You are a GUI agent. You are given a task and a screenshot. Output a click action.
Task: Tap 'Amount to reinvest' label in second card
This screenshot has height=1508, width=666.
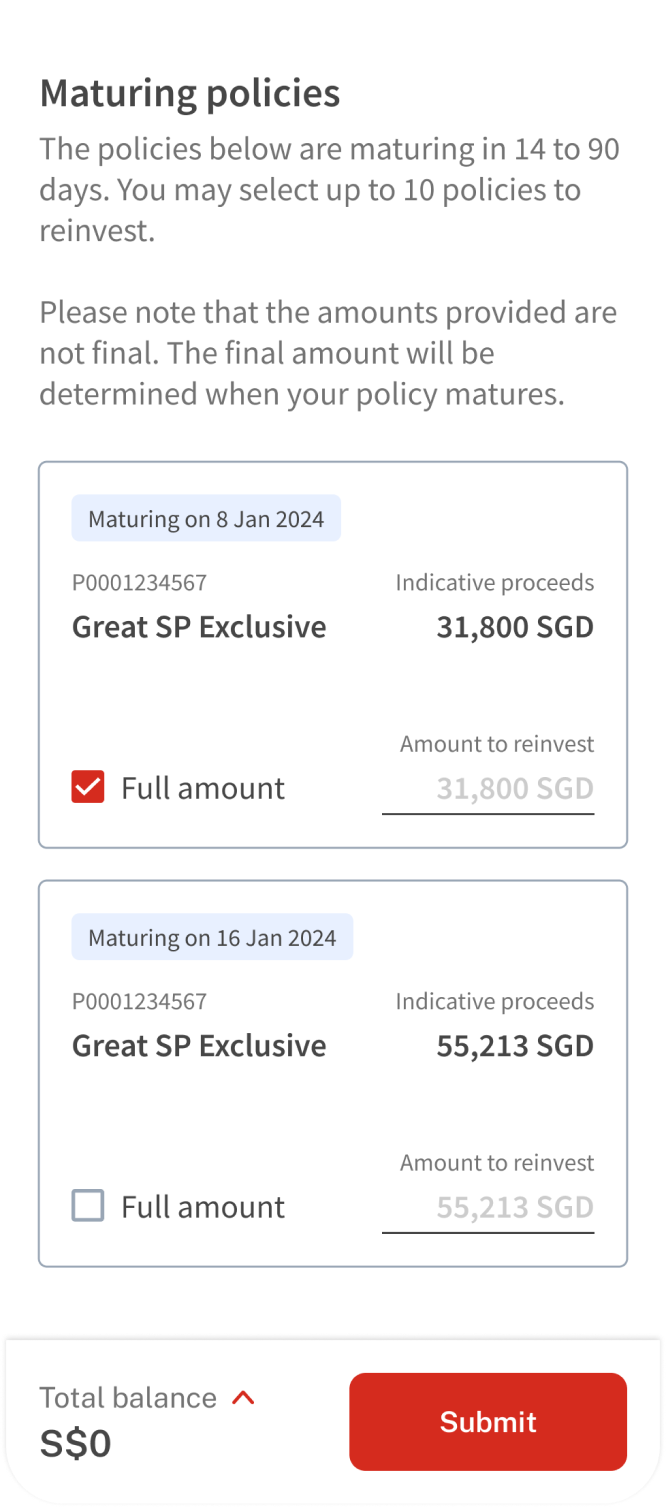[x=497, y=1163]
